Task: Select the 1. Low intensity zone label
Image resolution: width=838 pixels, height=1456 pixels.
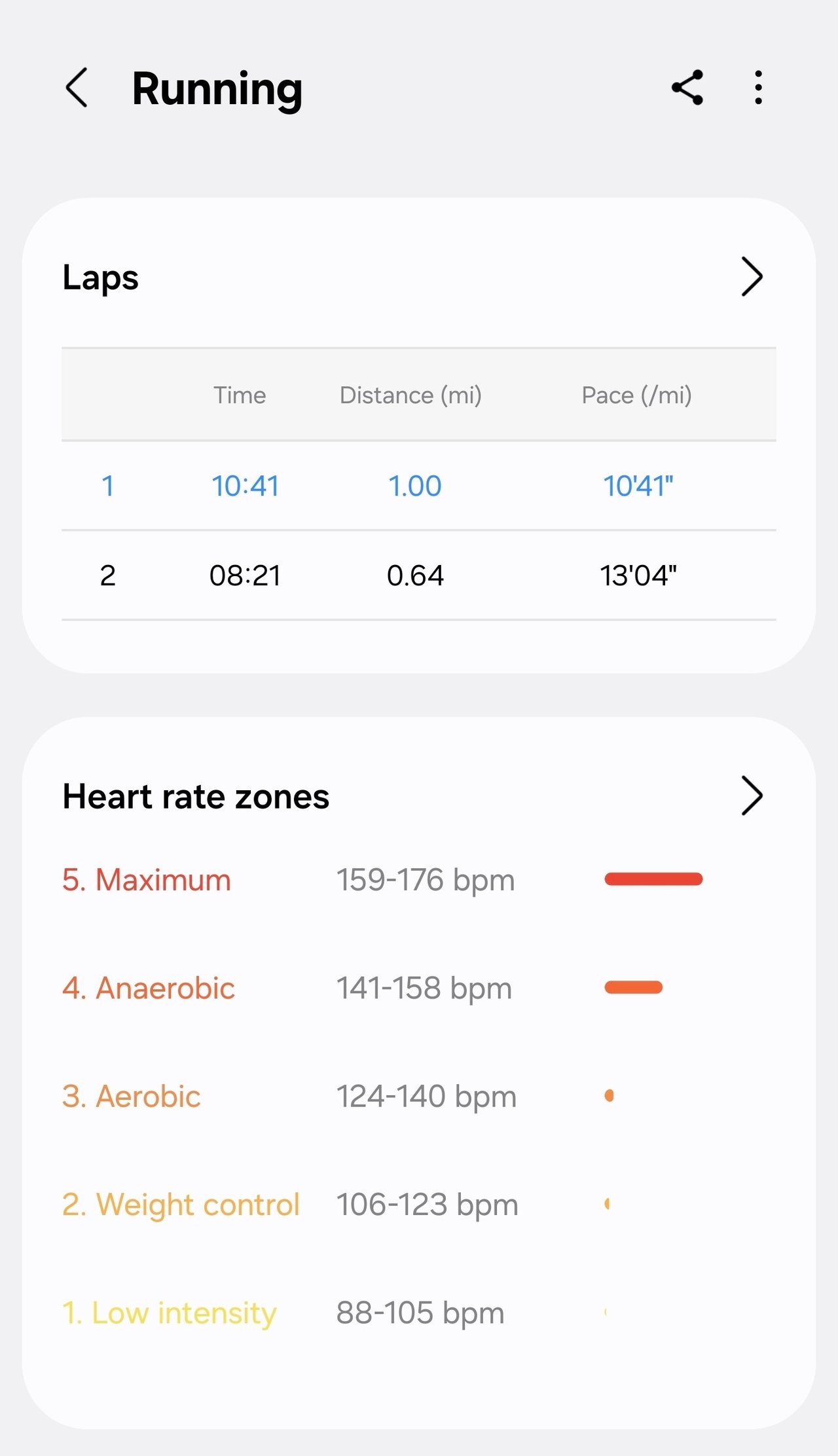Action: tap(170, 1313)
